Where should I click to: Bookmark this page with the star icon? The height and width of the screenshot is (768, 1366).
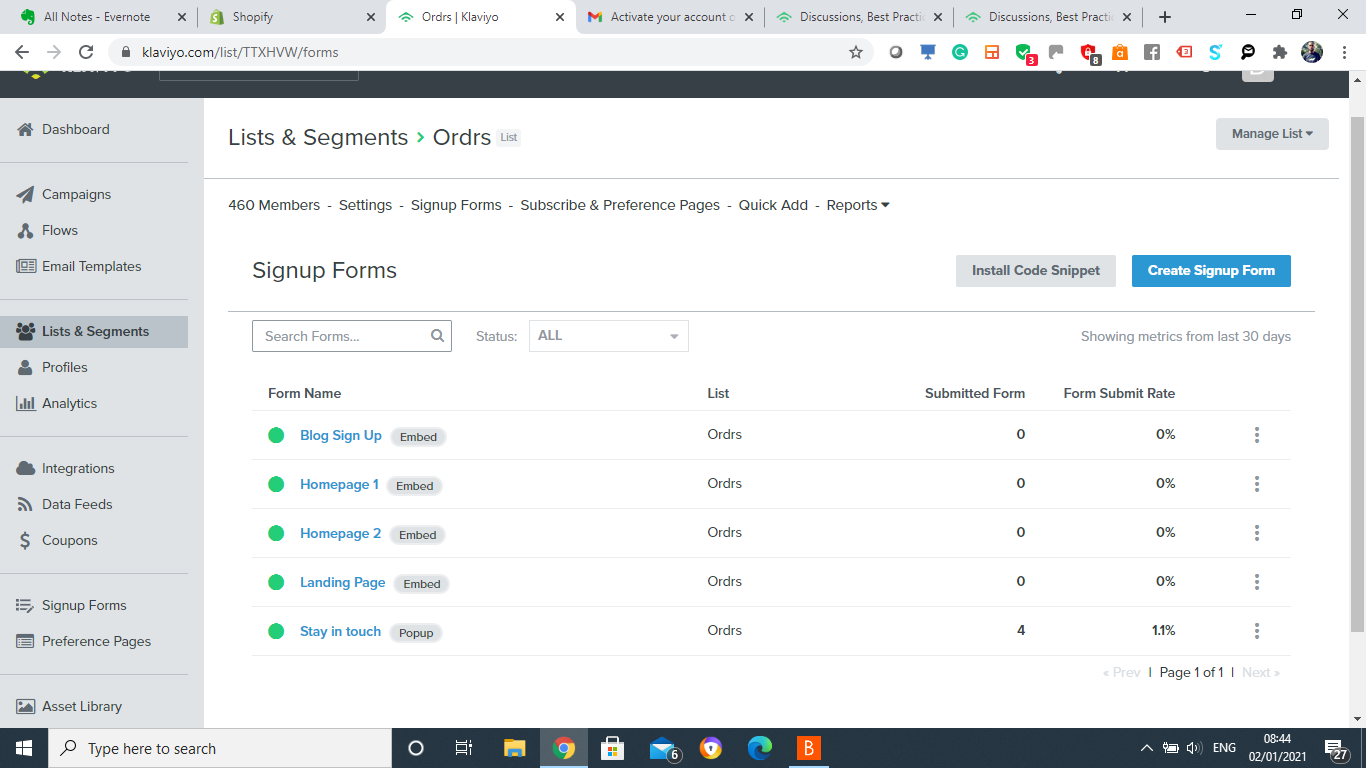pyautogui.click(x=856, y=52)
